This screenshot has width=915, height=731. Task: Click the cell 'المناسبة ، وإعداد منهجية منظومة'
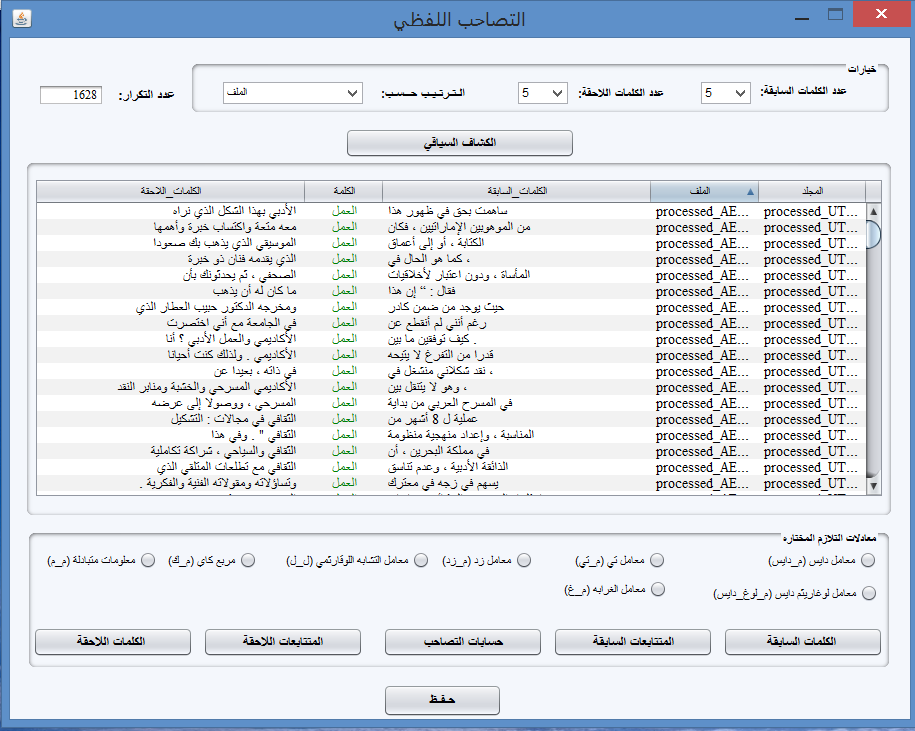[x=516, y=435]
